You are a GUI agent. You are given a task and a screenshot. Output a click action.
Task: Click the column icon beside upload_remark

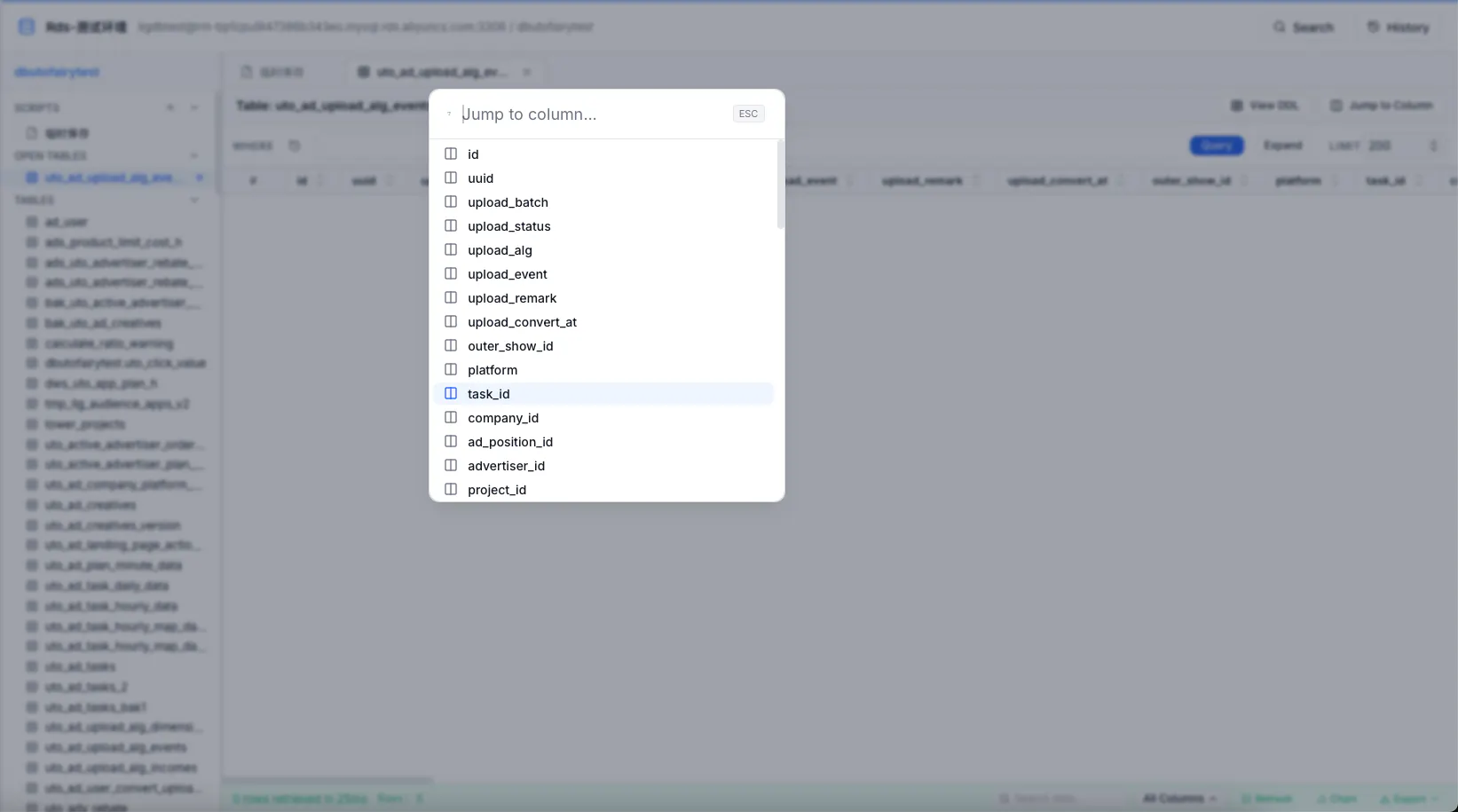tap(451, 297)
